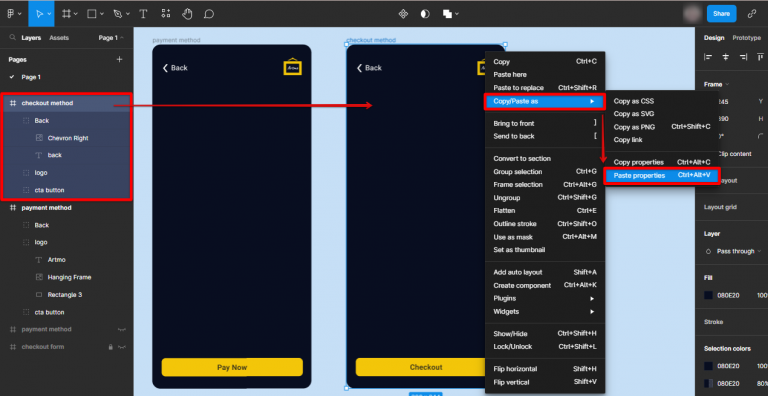Click the Pay Now button on canvas

point(232,367)
